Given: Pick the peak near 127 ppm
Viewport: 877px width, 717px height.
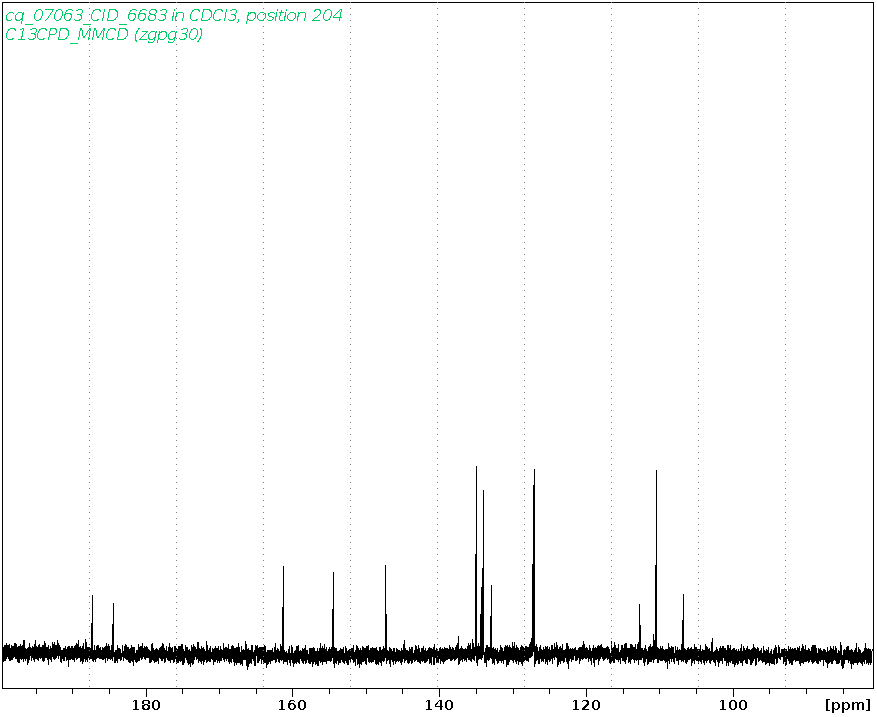Looking at the screenshot, I should point(534,559).
